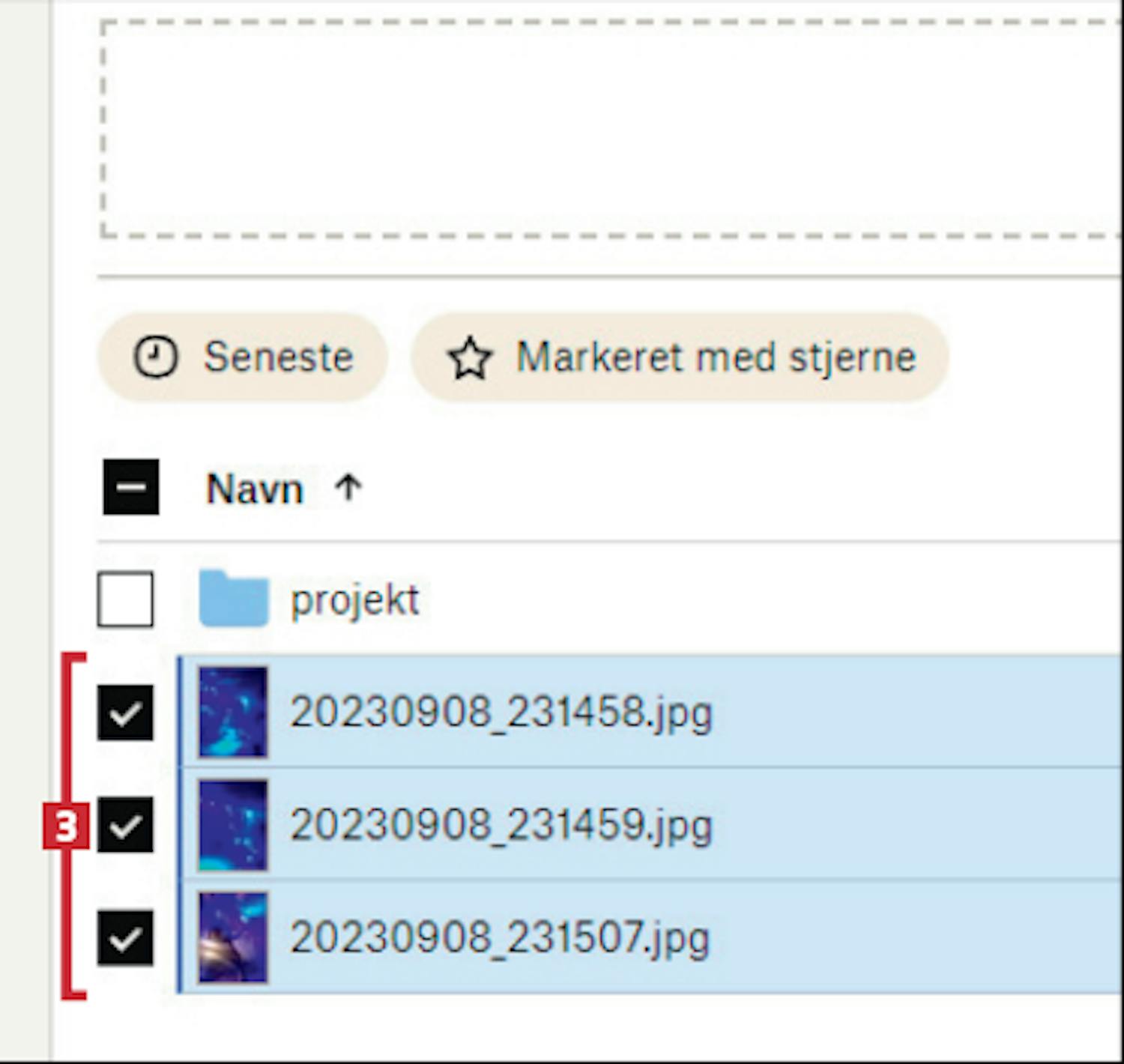Check the box for the projekt folder

(x=125, y=599)
